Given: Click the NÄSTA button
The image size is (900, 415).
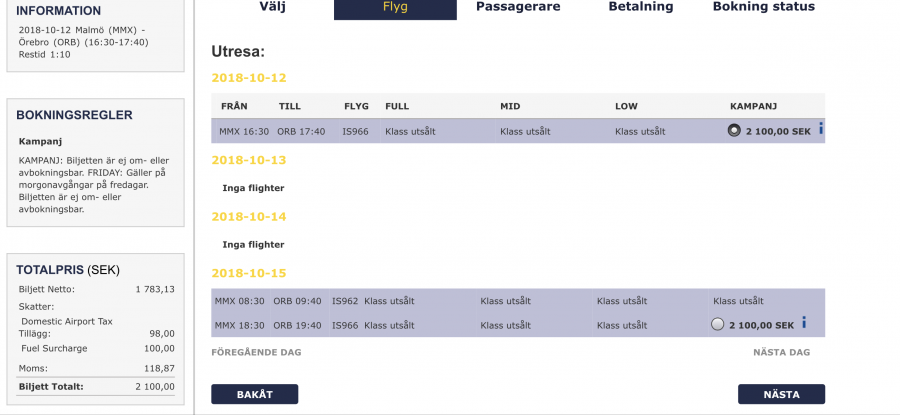Looking at the screenshot, I should (781, 394).
